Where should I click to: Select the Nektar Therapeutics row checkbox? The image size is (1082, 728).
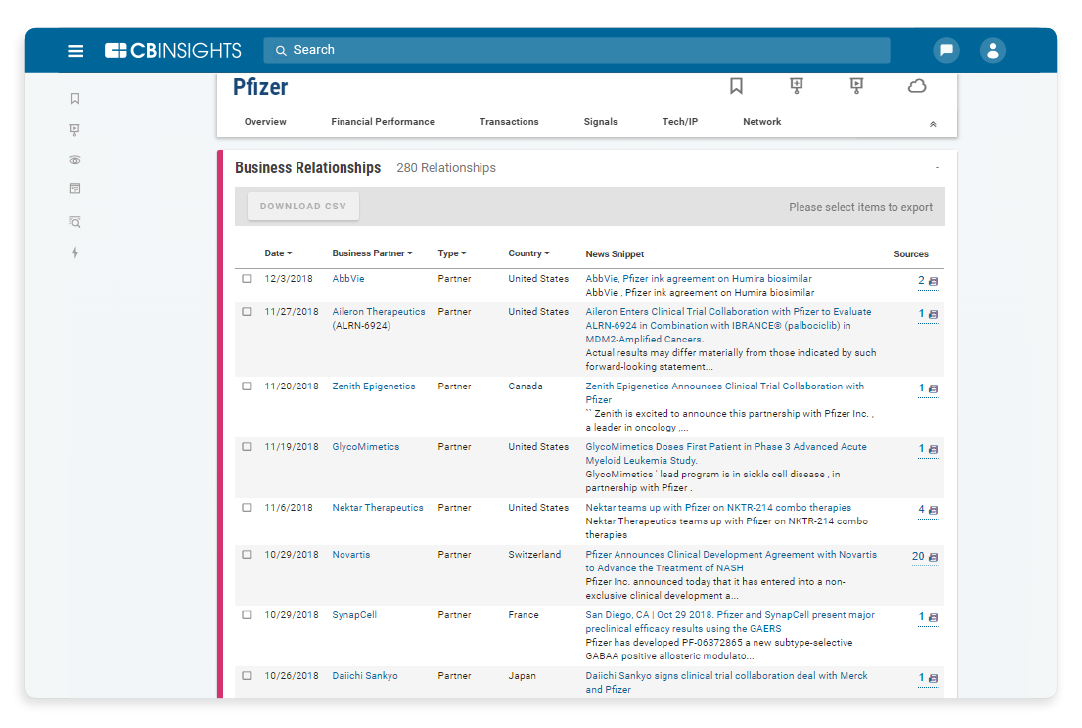[247, 508]
